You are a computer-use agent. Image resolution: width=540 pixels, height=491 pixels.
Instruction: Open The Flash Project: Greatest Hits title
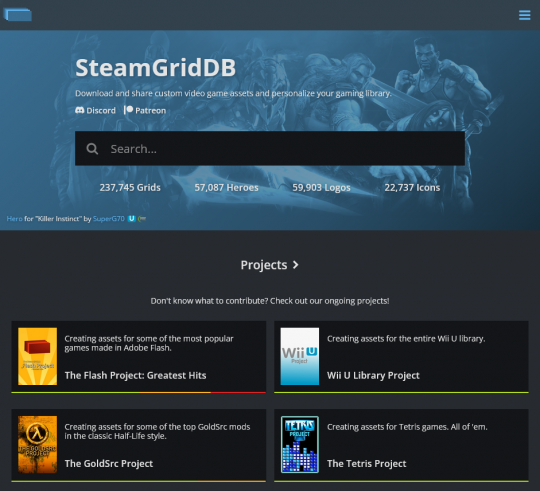point(135,375)
